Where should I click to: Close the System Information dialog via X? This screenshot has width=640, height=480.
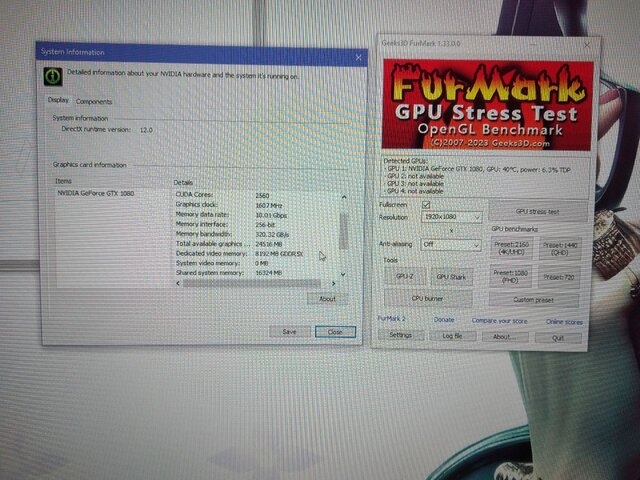click(x=358, y=58)
